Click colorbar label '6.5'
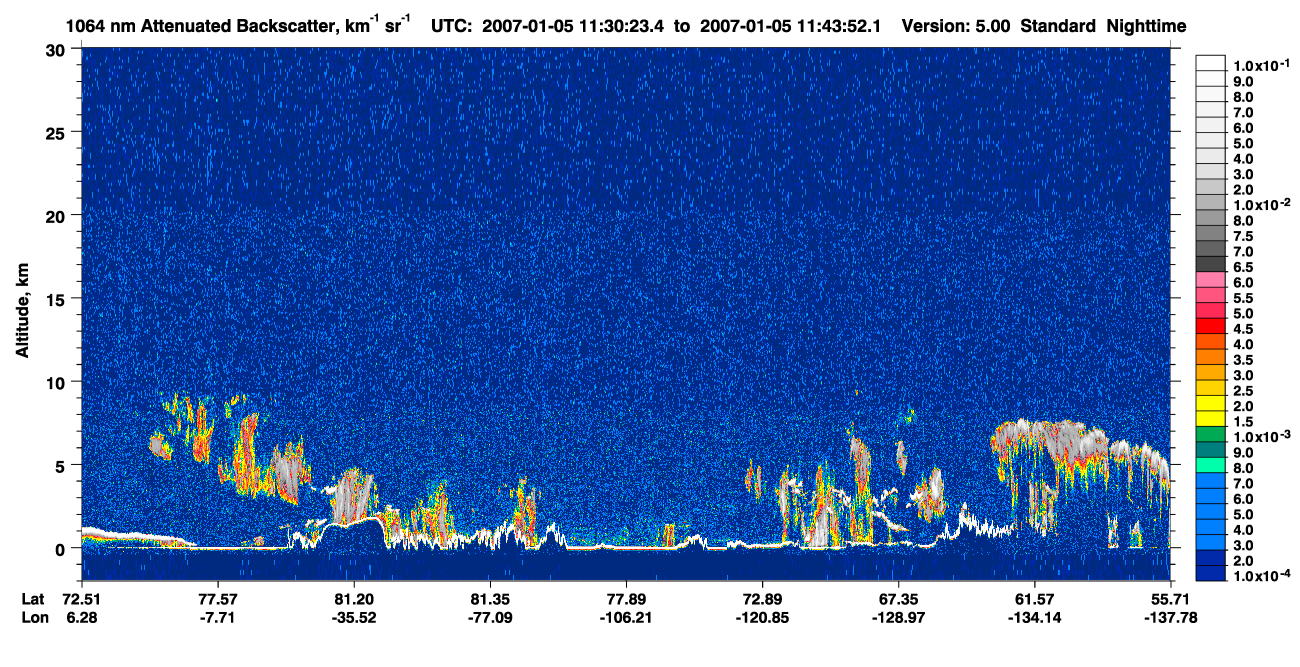The height and width of the screenshot is (667, 1300). tap(1244, 267)
